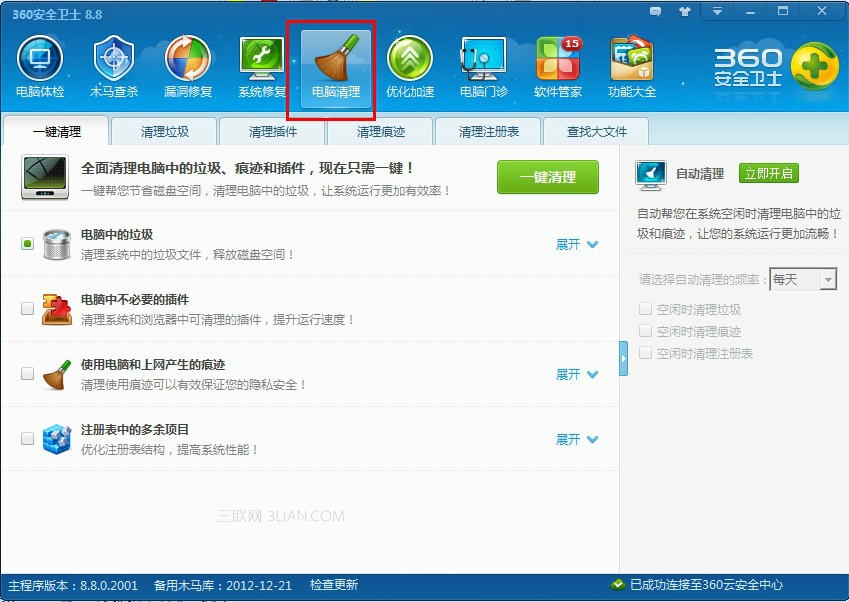849x602 pixels.
Task: Switch to the 清理注册表 tab
Action: tap(489, 132)
